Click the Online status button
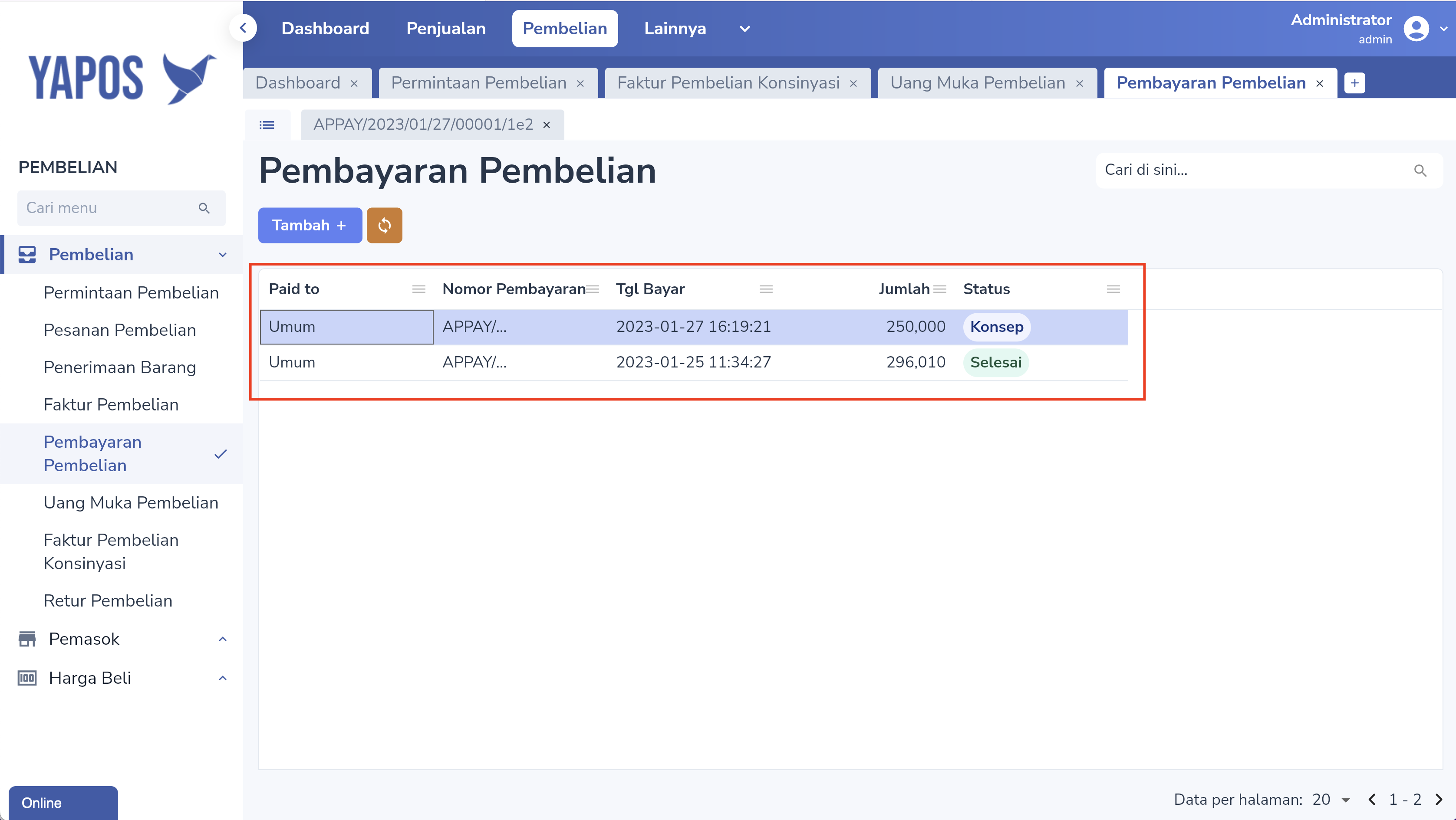Viewport: 1456px width, 820px height. [63, 803]
